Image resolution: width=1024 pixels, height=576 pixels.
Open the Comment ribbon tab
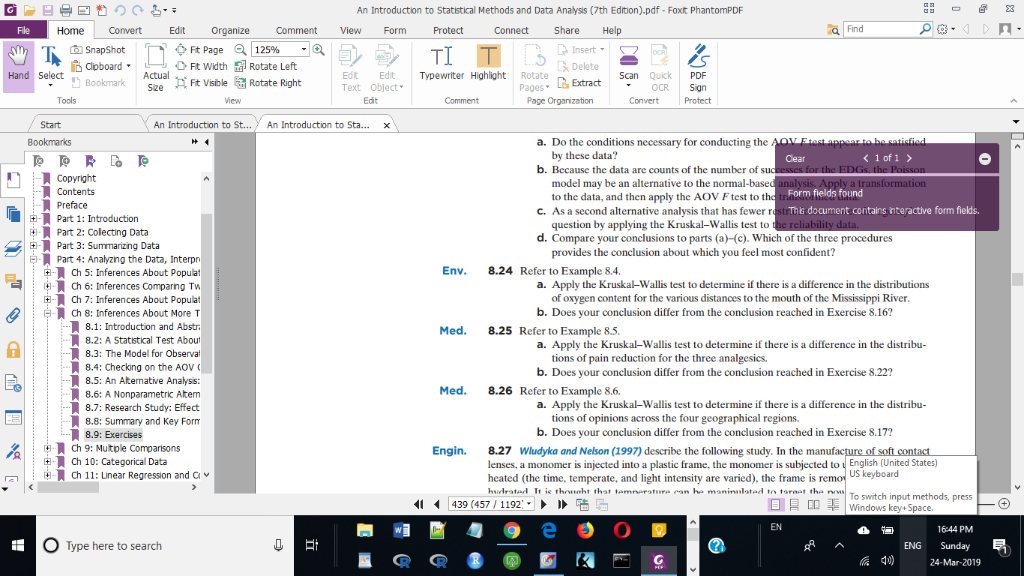(x=296, y=31)
